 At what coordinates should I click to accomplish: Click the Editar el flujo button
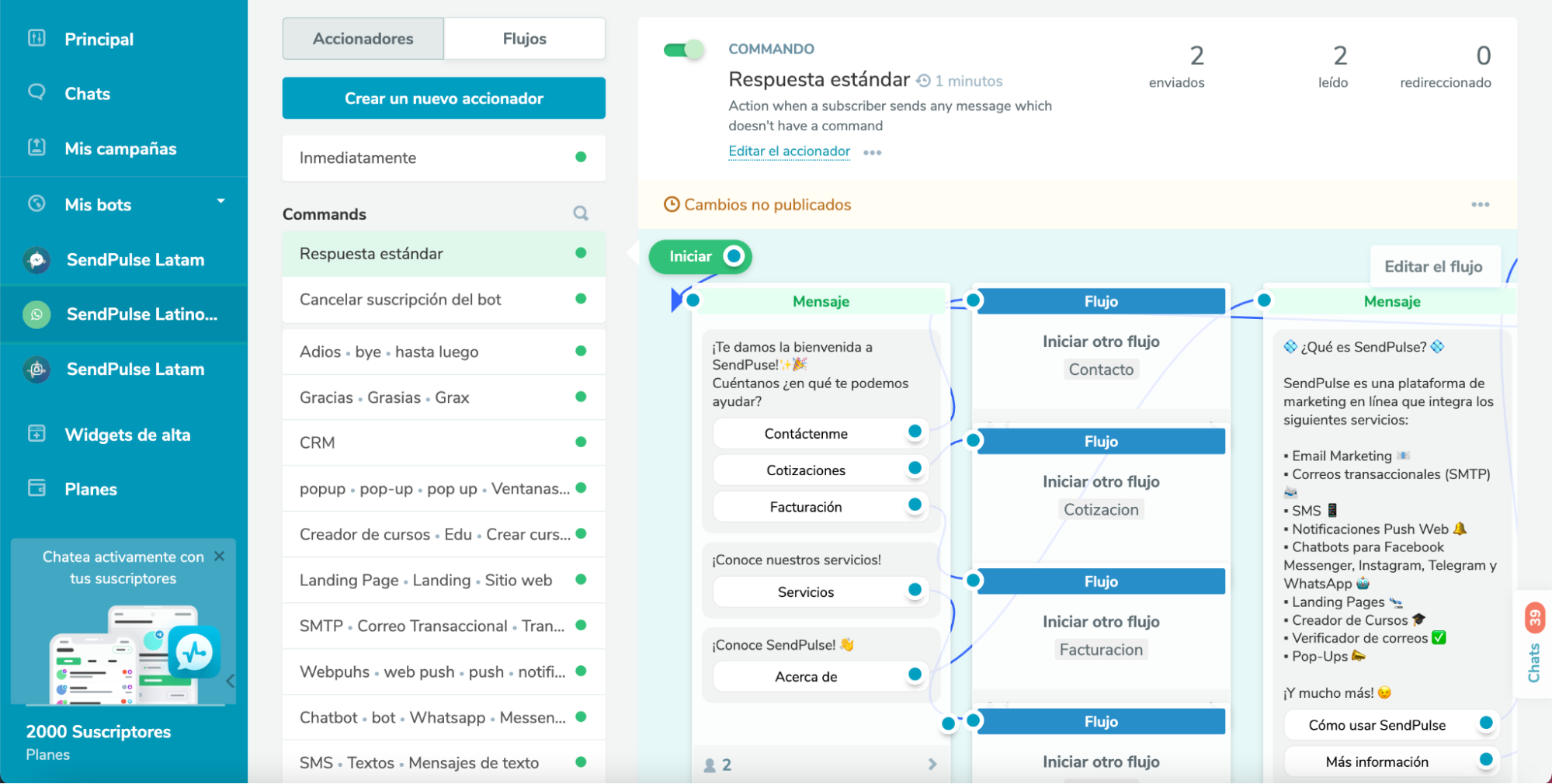[1433, 266]
